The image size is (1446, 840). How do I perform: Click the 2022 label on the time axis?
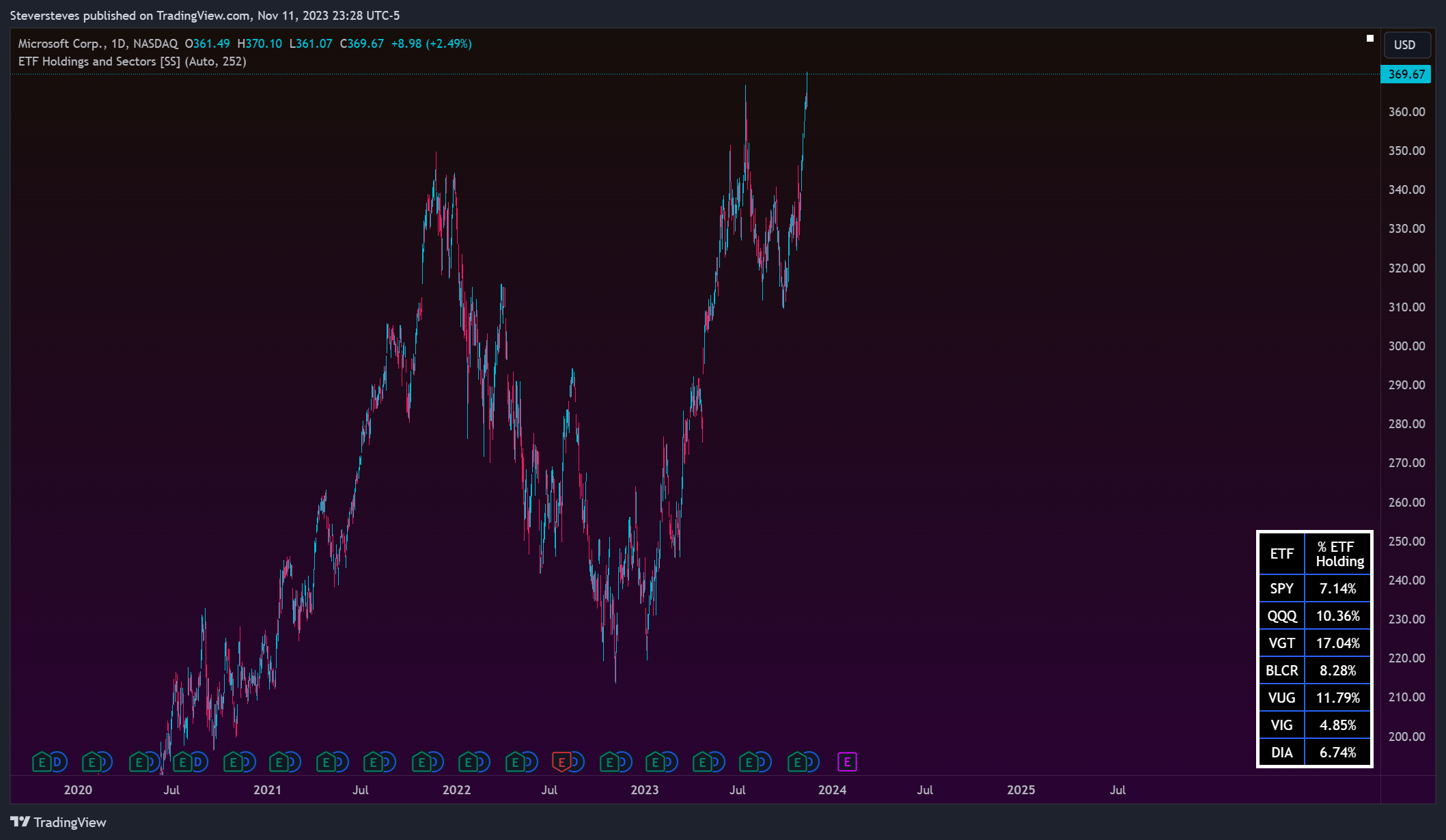(x=456, y=790)
